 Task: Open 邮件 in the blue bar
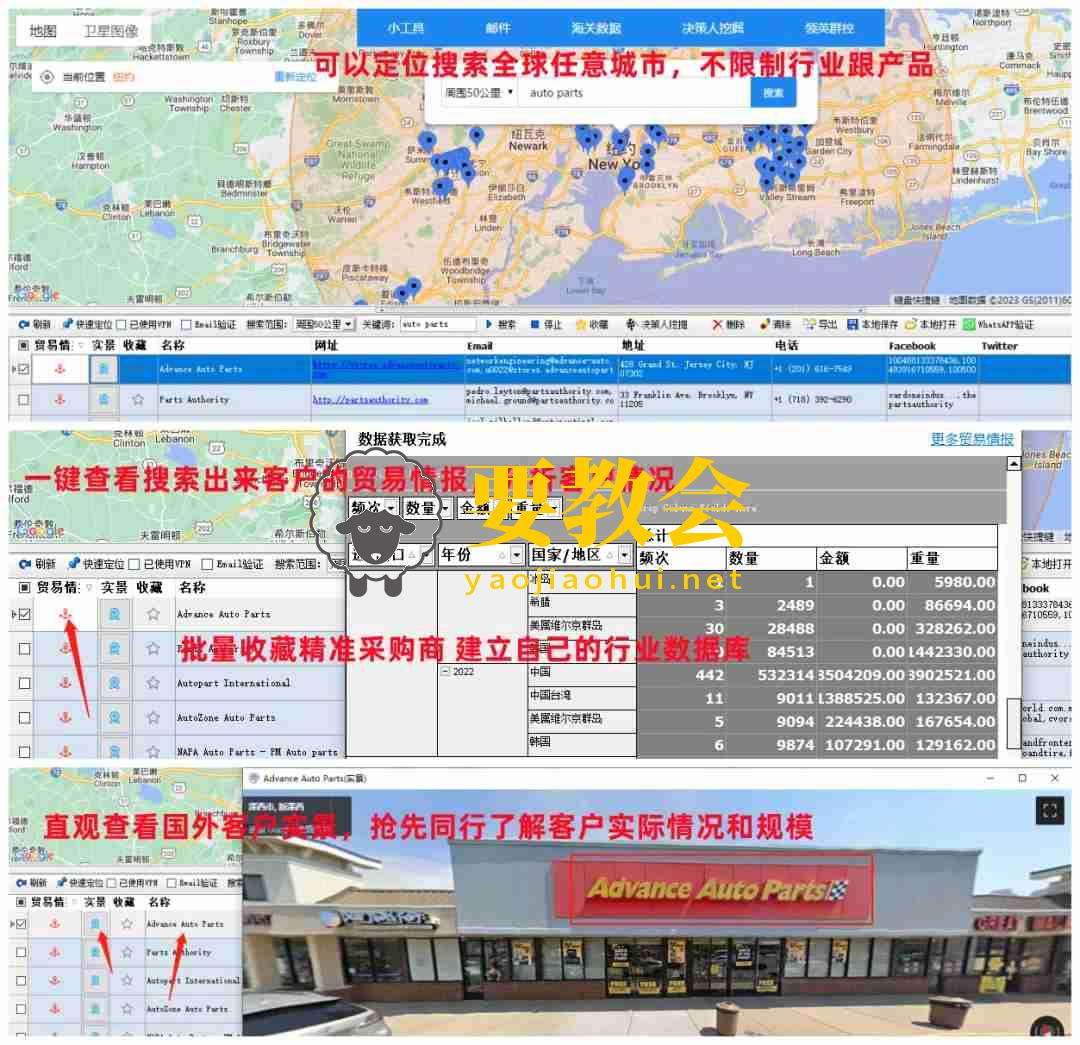click(498, 28)
